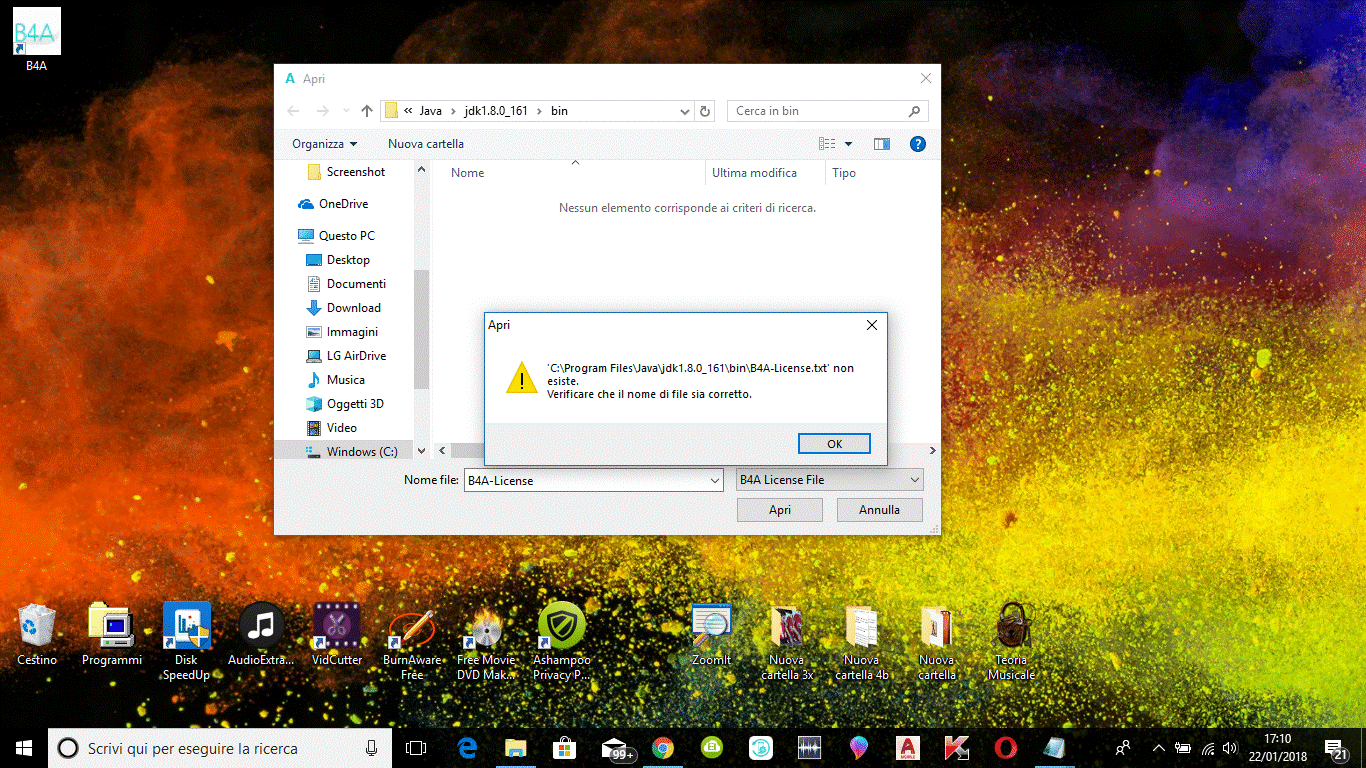
Task: Open Microsoft Store from the taskbar
Action: (564, 748)
